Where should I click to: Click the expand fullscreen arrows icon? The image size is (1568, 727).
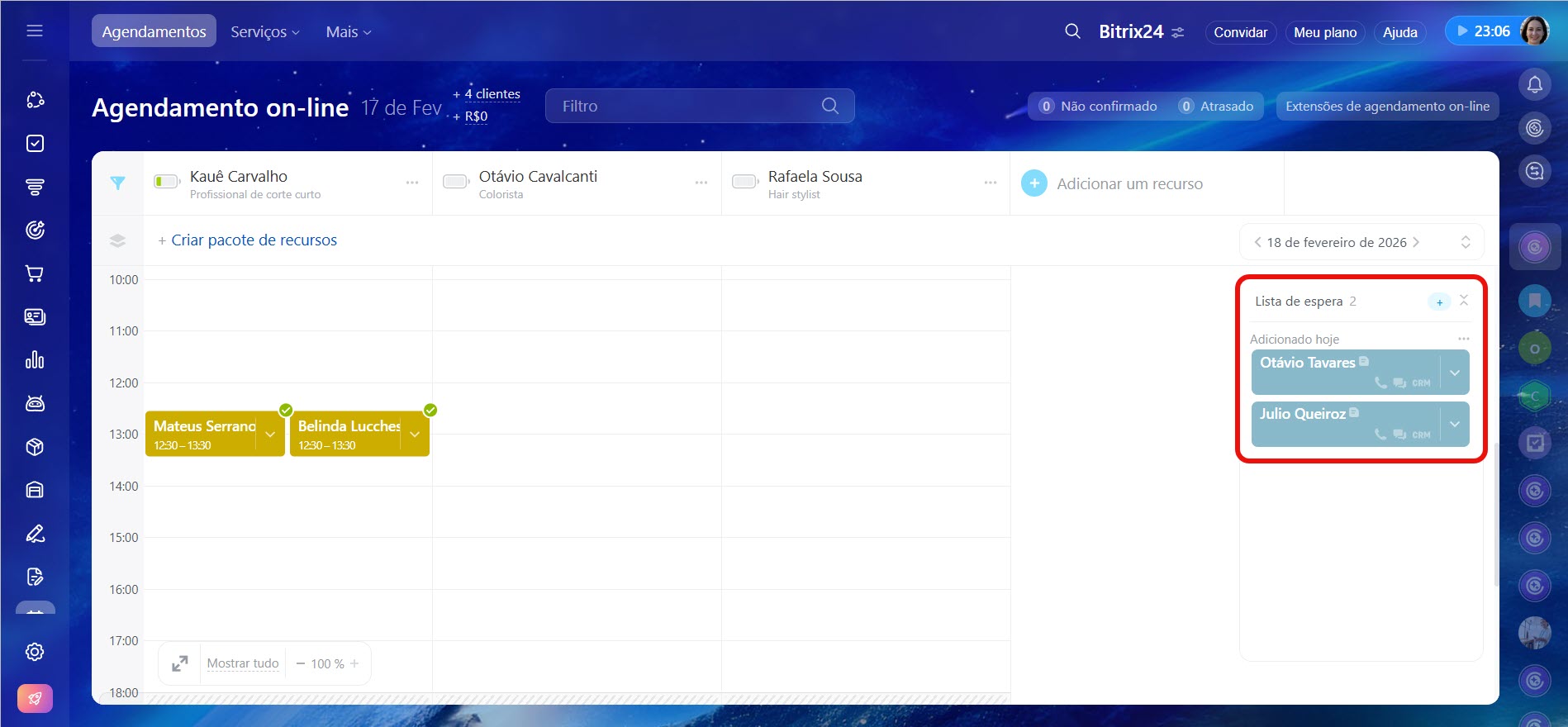[x=180, y=663]
